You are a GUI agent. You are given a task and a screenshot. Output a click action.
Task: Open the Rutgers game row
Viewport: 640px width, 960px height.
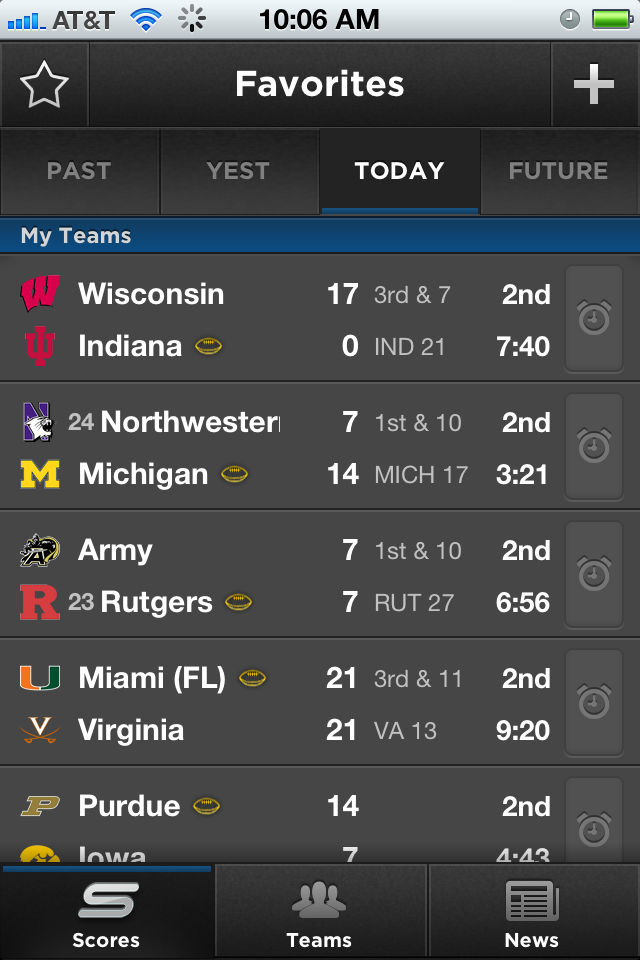click(x=282, y=574)
